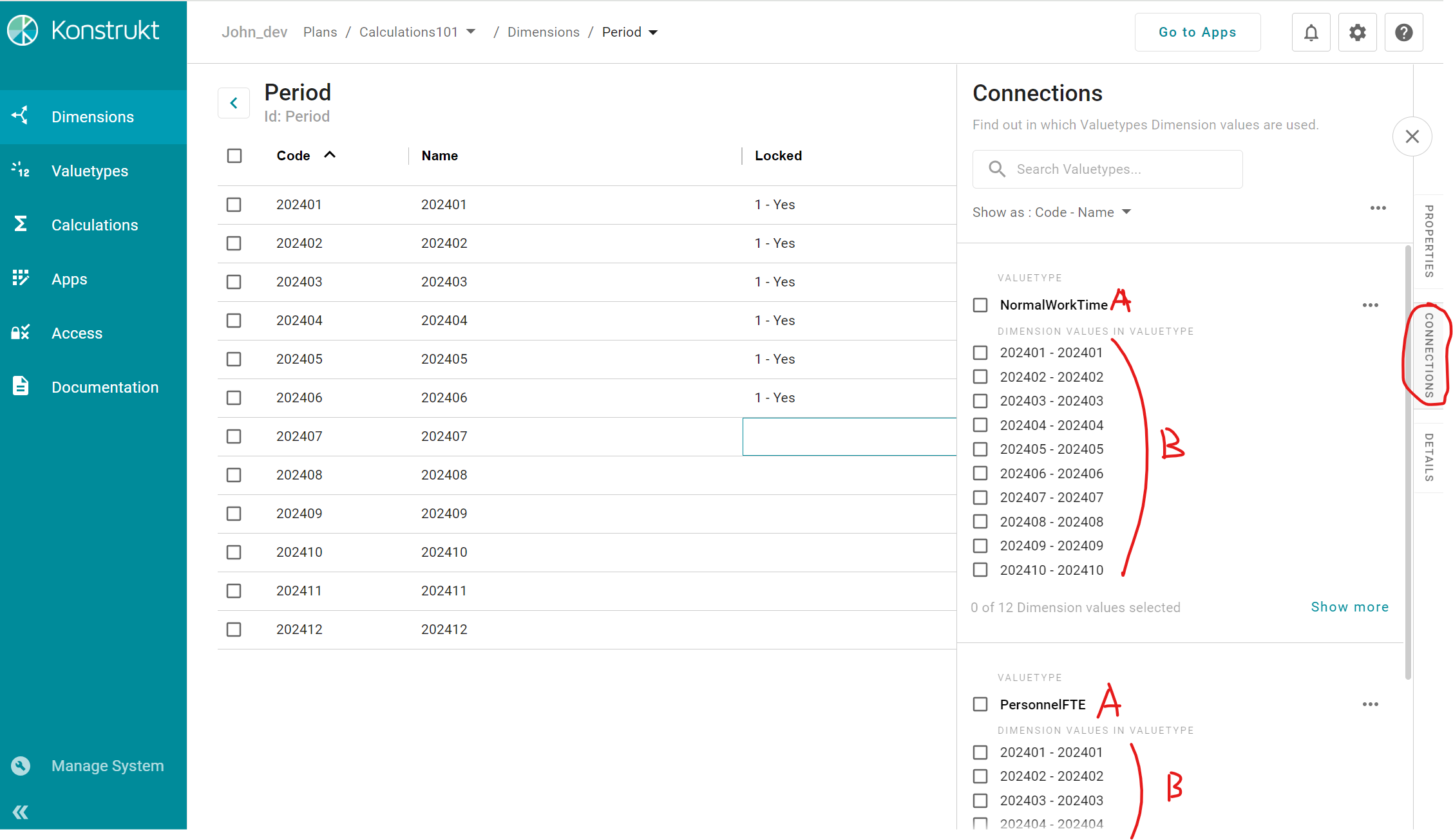
Task: Open three-dot menu for NormalWorkTime valuetype
Action: point(1370,305)
